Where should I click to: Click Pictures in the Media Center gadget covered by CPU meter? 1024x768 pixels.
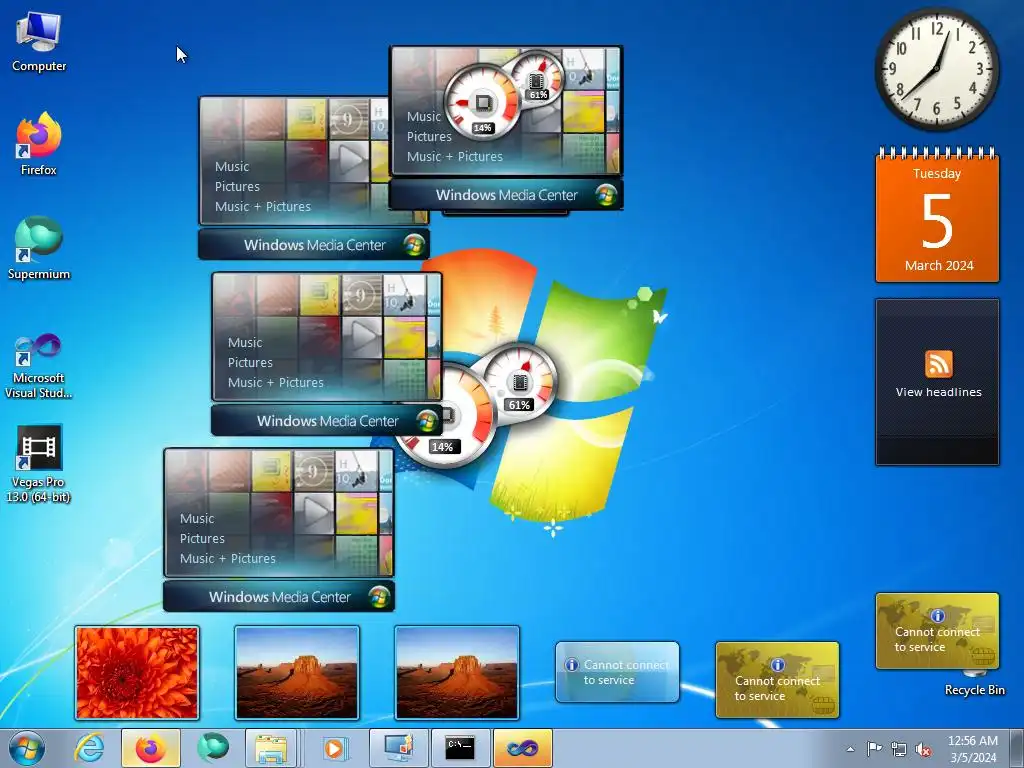pos(429,137)
